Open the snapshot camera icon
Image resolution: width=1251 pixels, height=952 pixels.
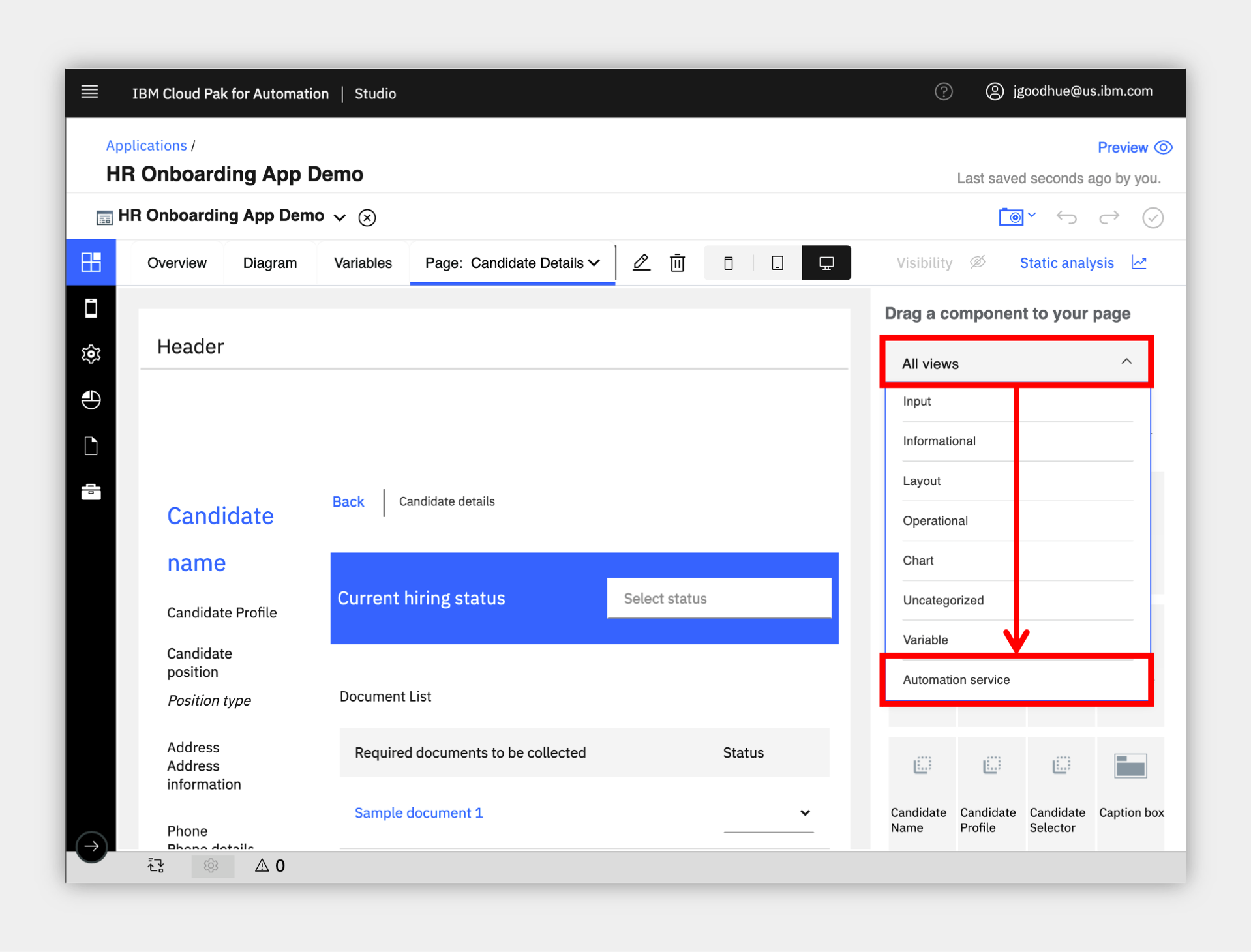coord(1011,217)
